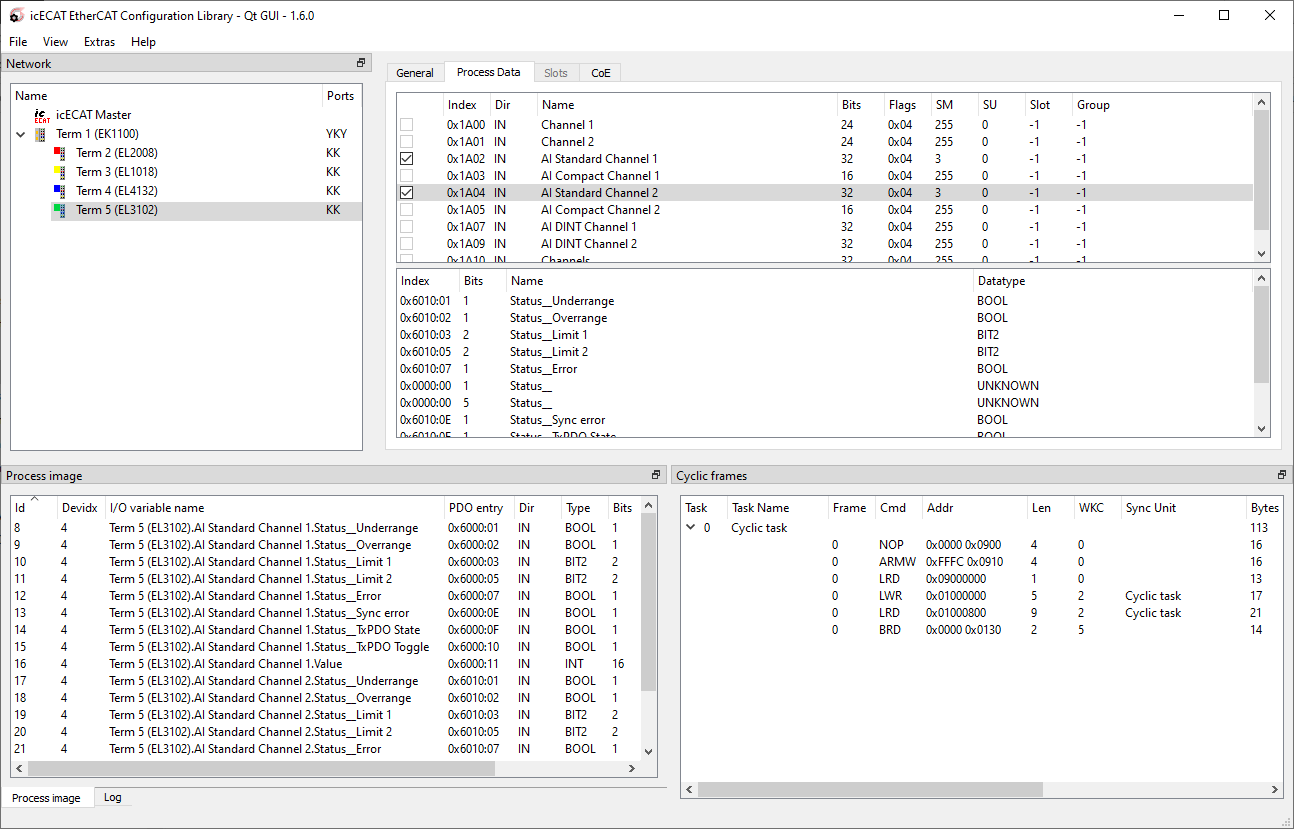This screenshot has width=1294, height=829.
Task: Click the icECAT application icon in title bar
Action: (16, 15)
